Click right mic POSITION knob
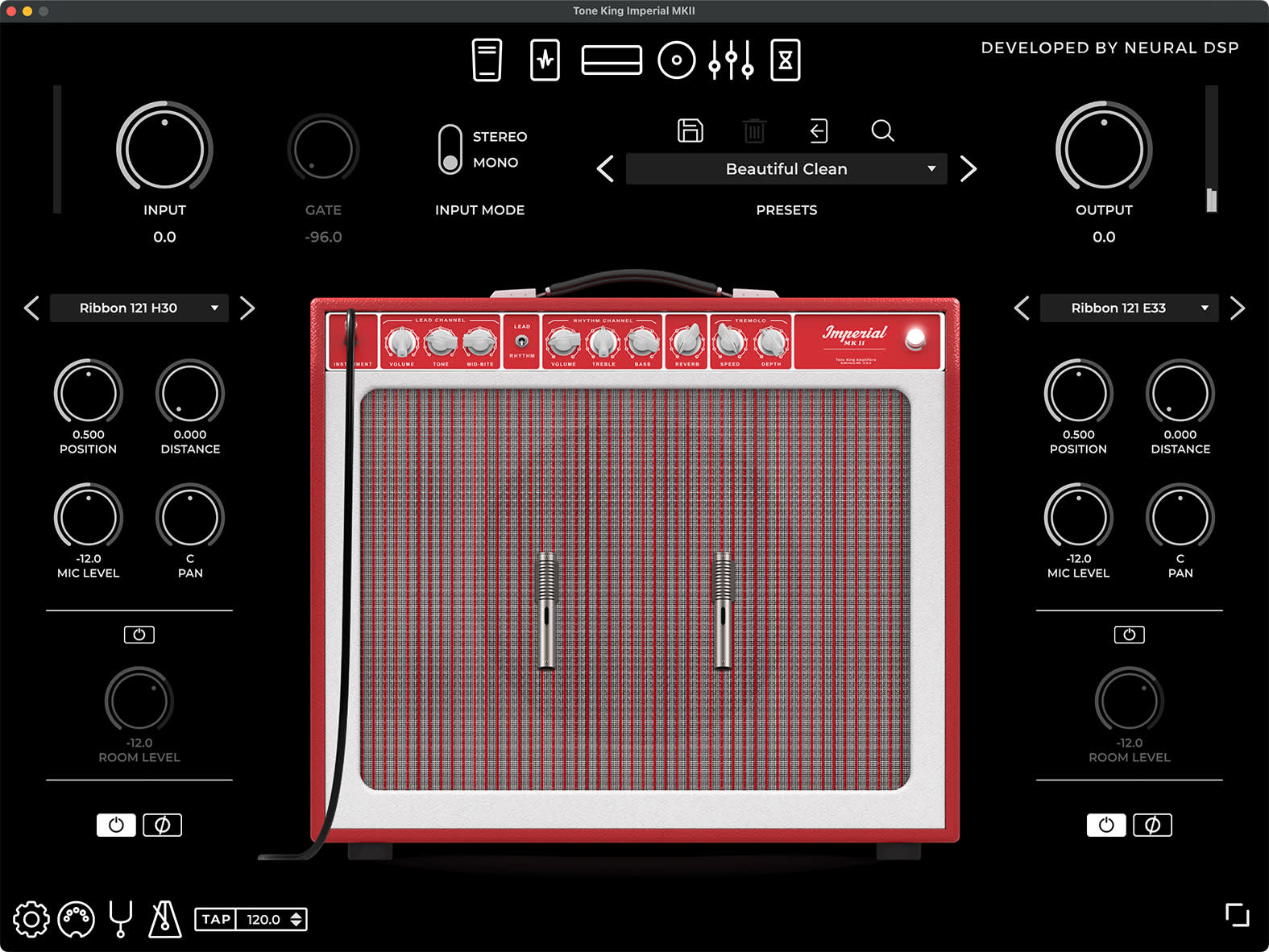1269x952 pixels. 1078,393
